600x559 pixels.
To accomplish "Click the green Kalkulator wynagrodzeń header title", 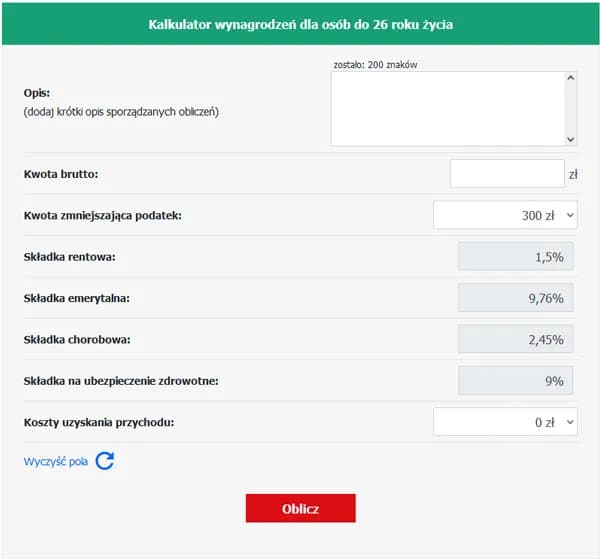I will (300, 23).
